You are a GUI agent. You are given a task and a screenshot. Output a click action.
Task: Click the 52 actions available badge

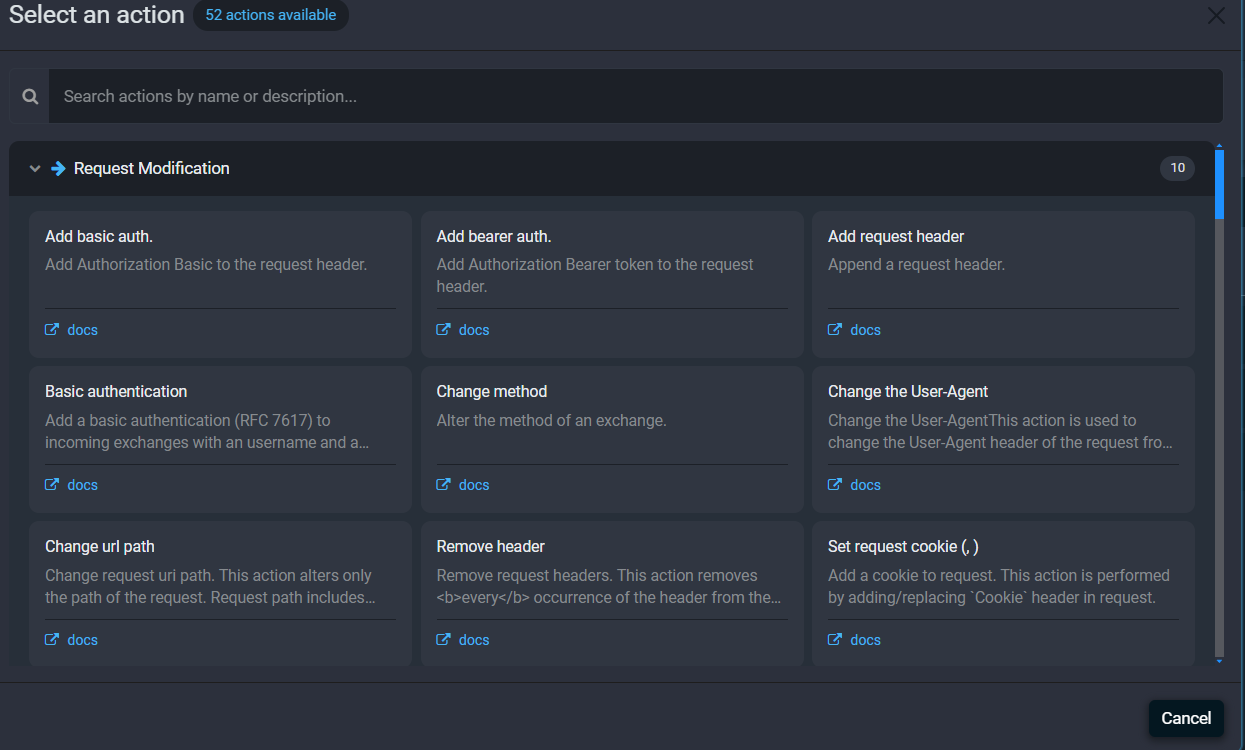click(x=271, y=15)
